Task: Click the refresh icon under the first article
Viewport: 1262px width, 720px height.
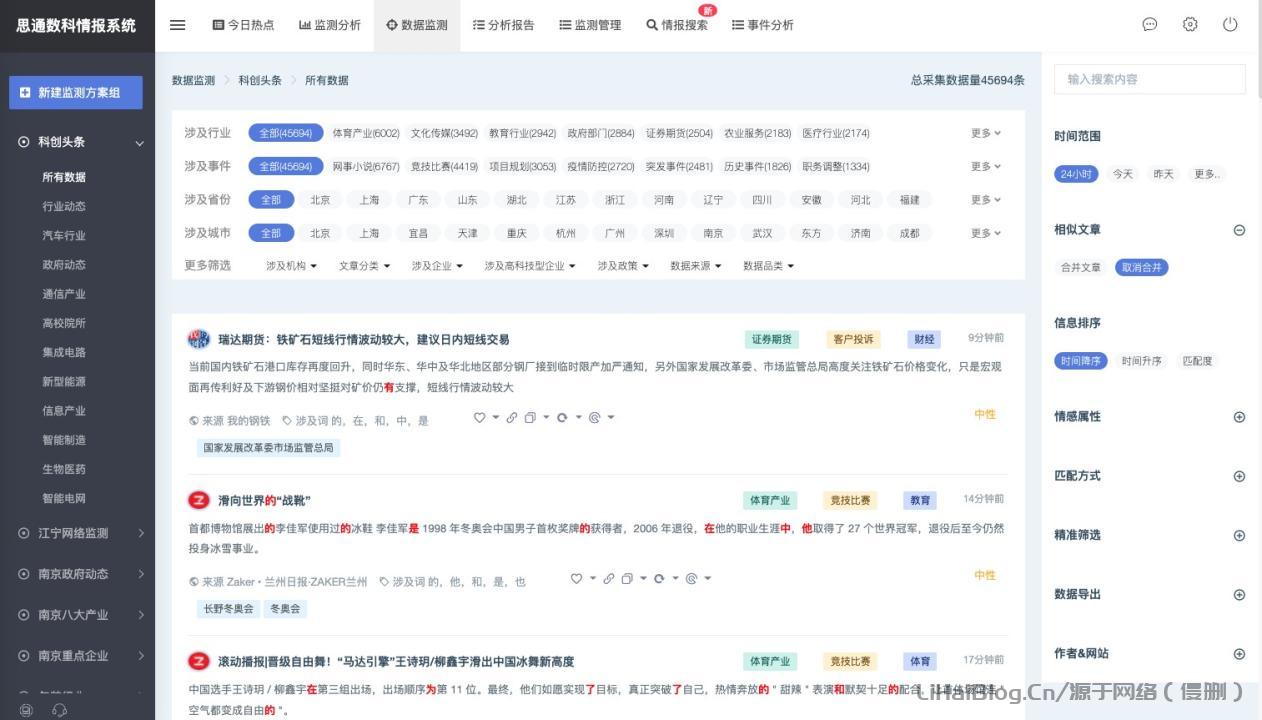Action: pyautogui.click(x=563, y=417)
